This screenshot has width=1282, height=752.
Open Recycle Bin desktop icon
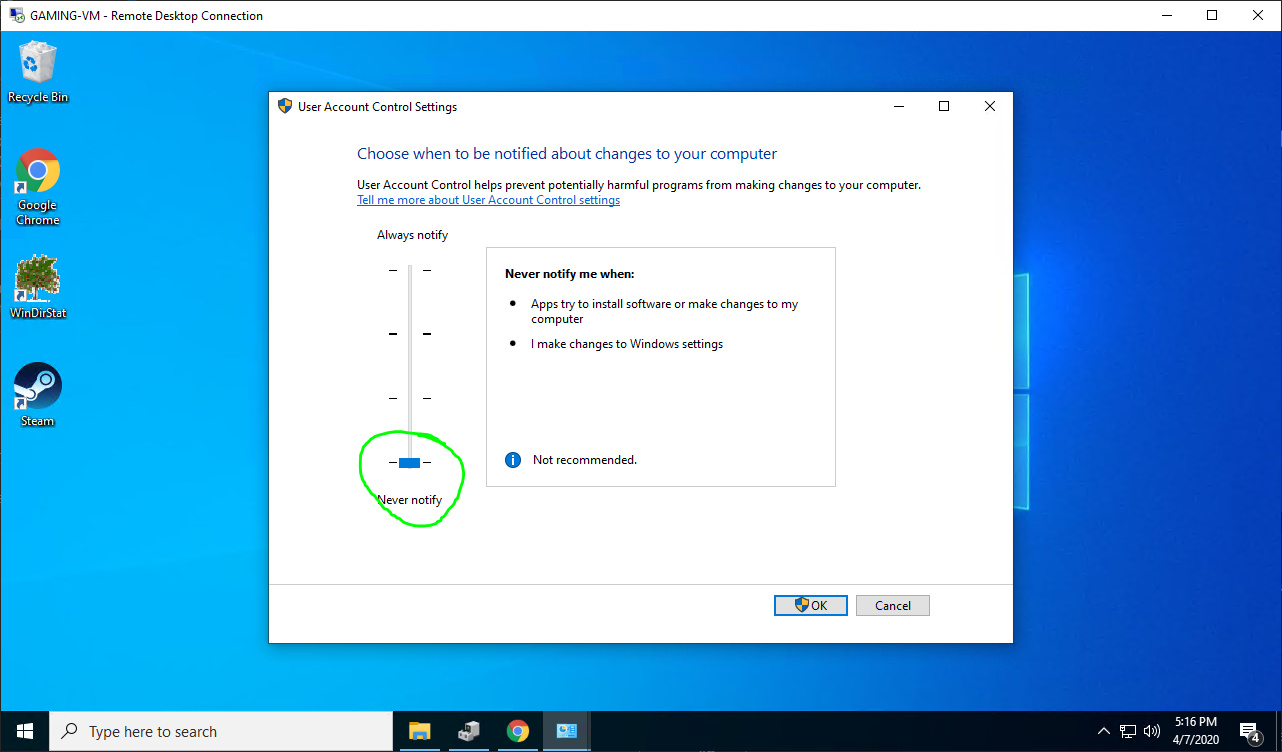(38, 72)
